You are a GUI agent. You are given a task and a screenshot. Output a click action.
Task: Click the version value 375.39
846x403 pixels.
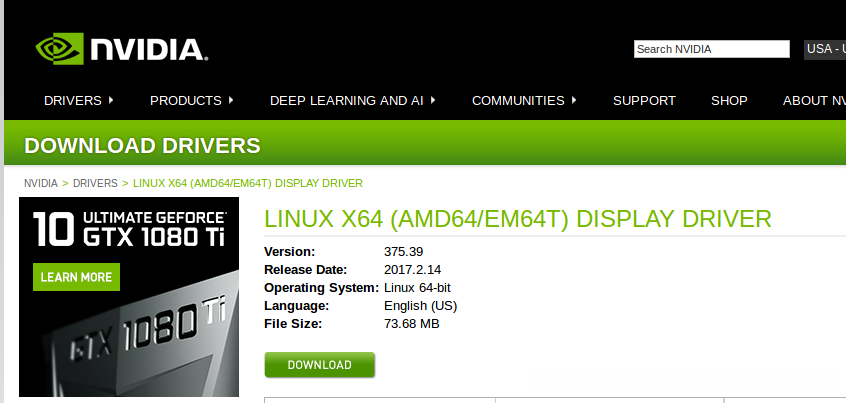tap(404, 251)
